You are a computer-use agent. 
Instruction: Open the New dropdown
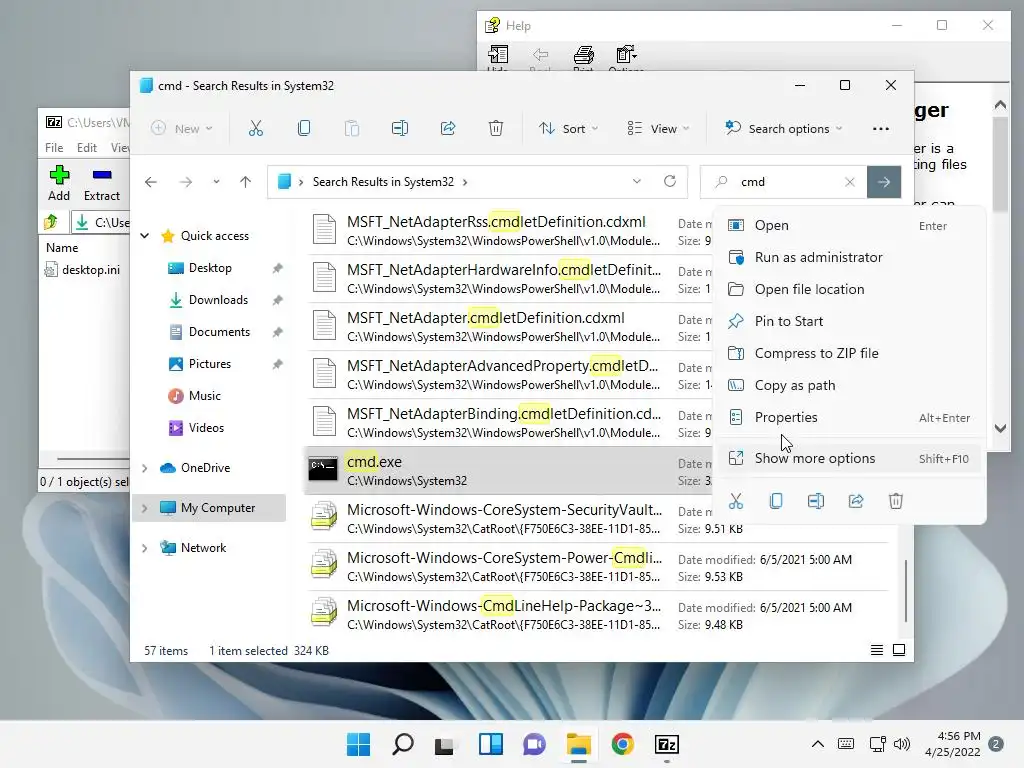pyautogui.click(x=182, y=129)
